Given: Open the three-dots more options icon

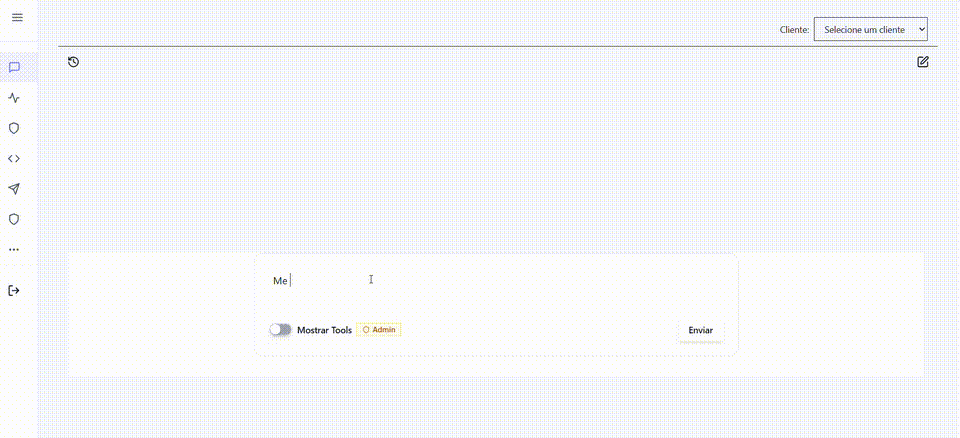Looking at the screenshot, I should [14, 249].
